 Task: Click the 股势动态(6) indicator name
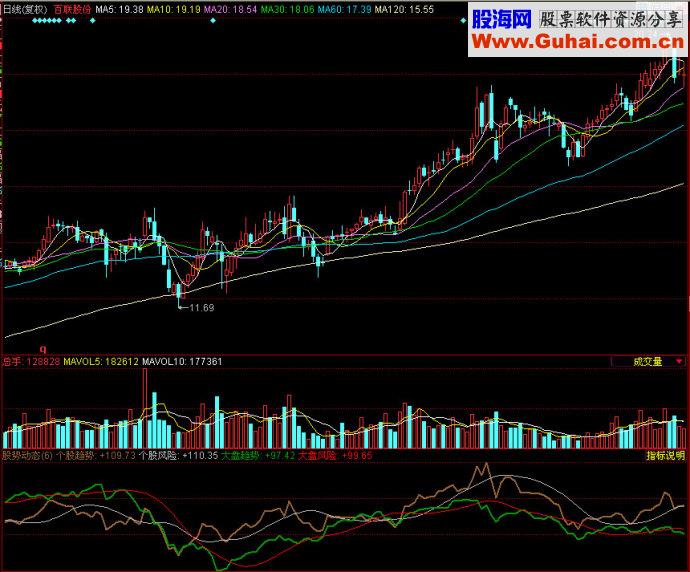point(27,455)
